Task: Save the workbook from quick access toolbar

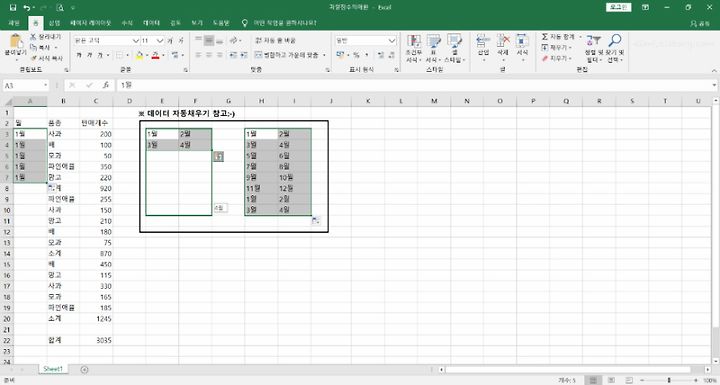Action: coord(13,7)
